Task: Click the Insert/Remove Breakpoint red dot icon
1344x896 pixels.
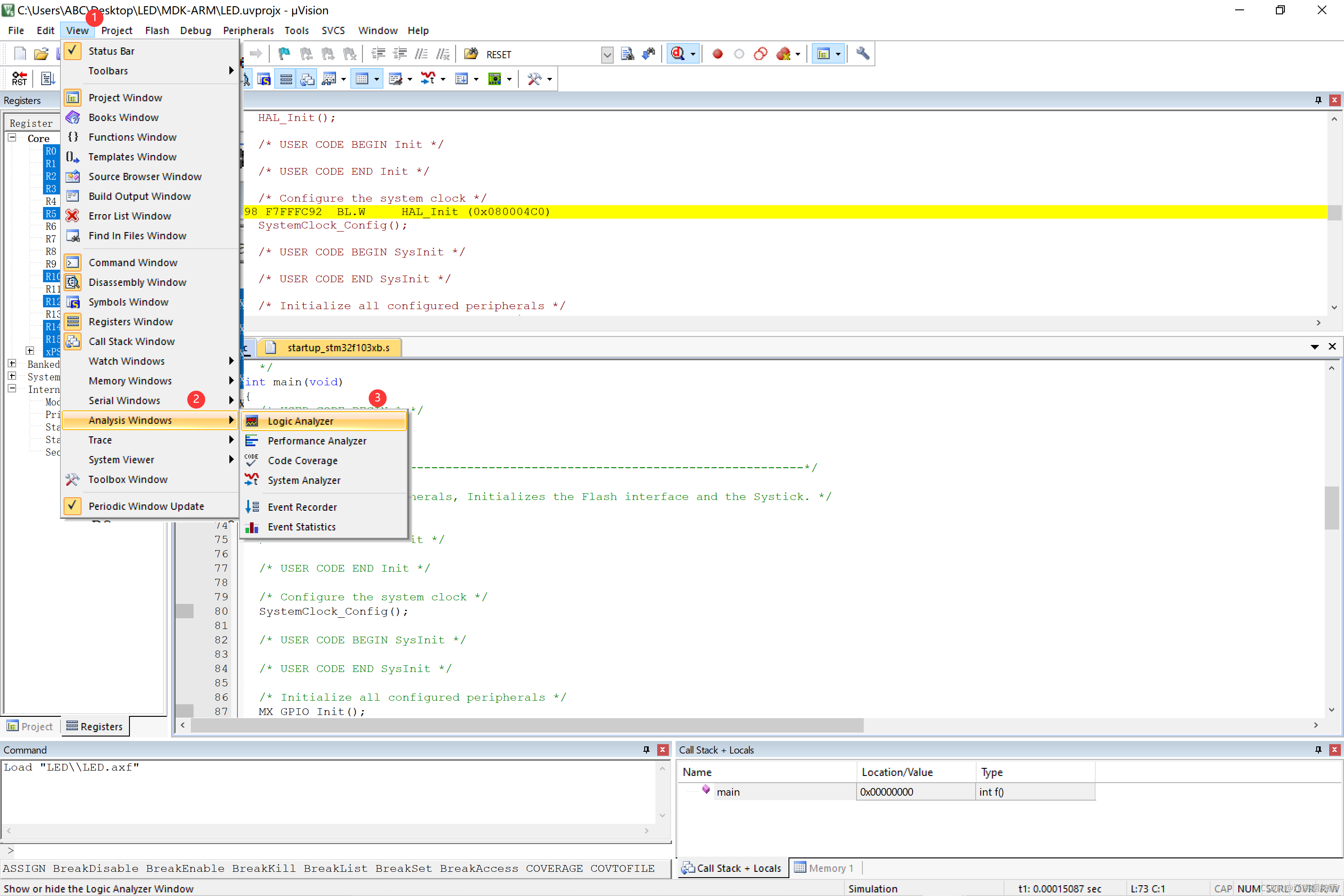Action: tap(717, 54)
